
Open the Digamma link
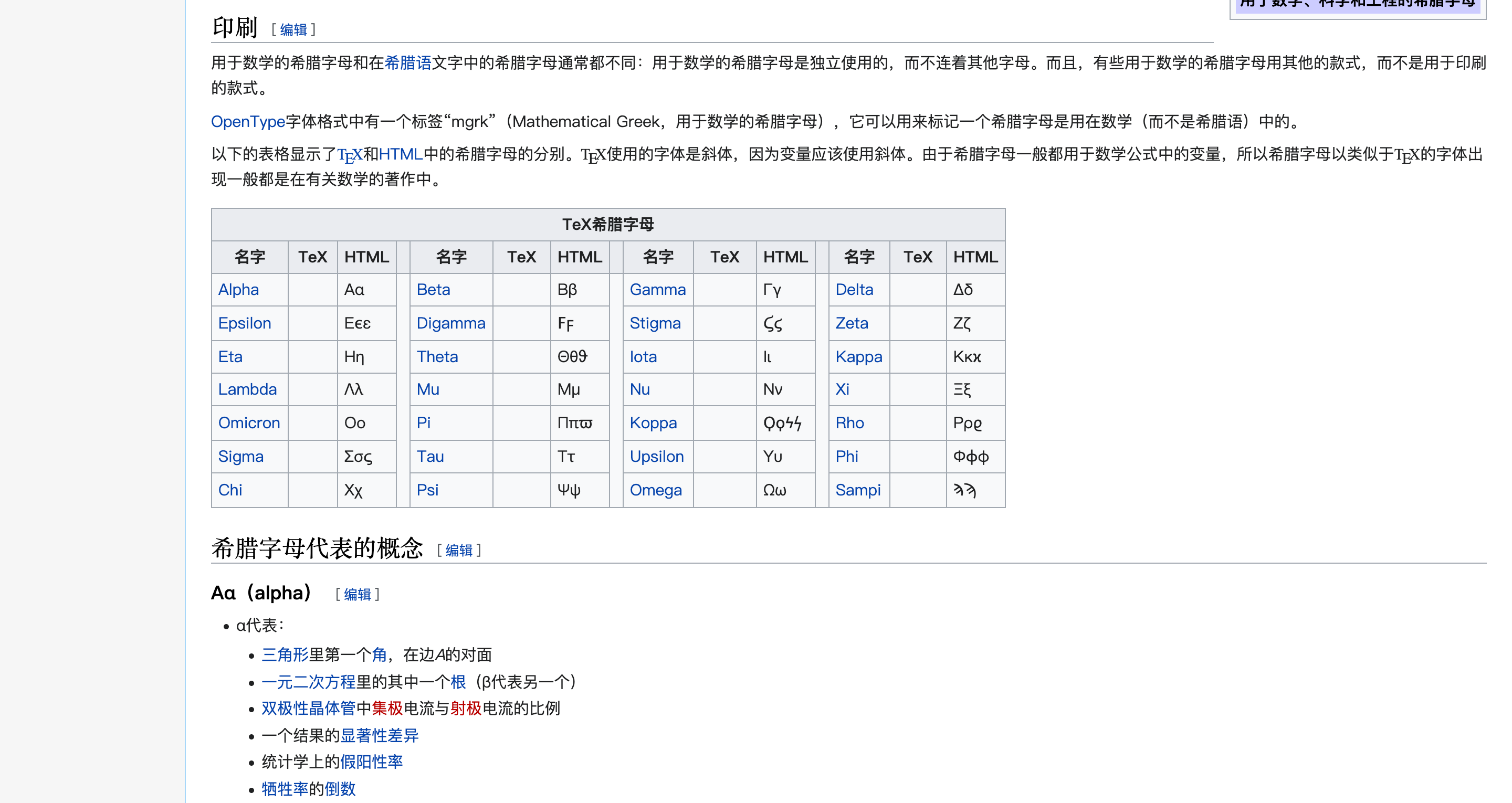pos(451,323)
